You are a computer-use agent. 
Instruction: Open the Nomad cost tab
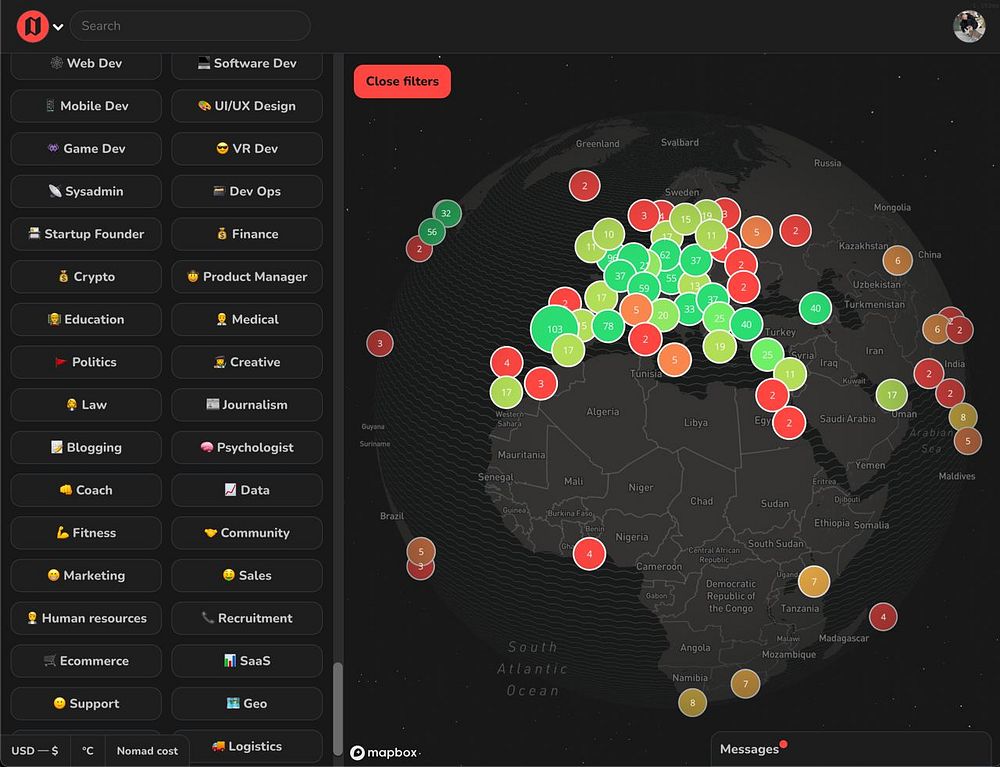click(147, 750)
